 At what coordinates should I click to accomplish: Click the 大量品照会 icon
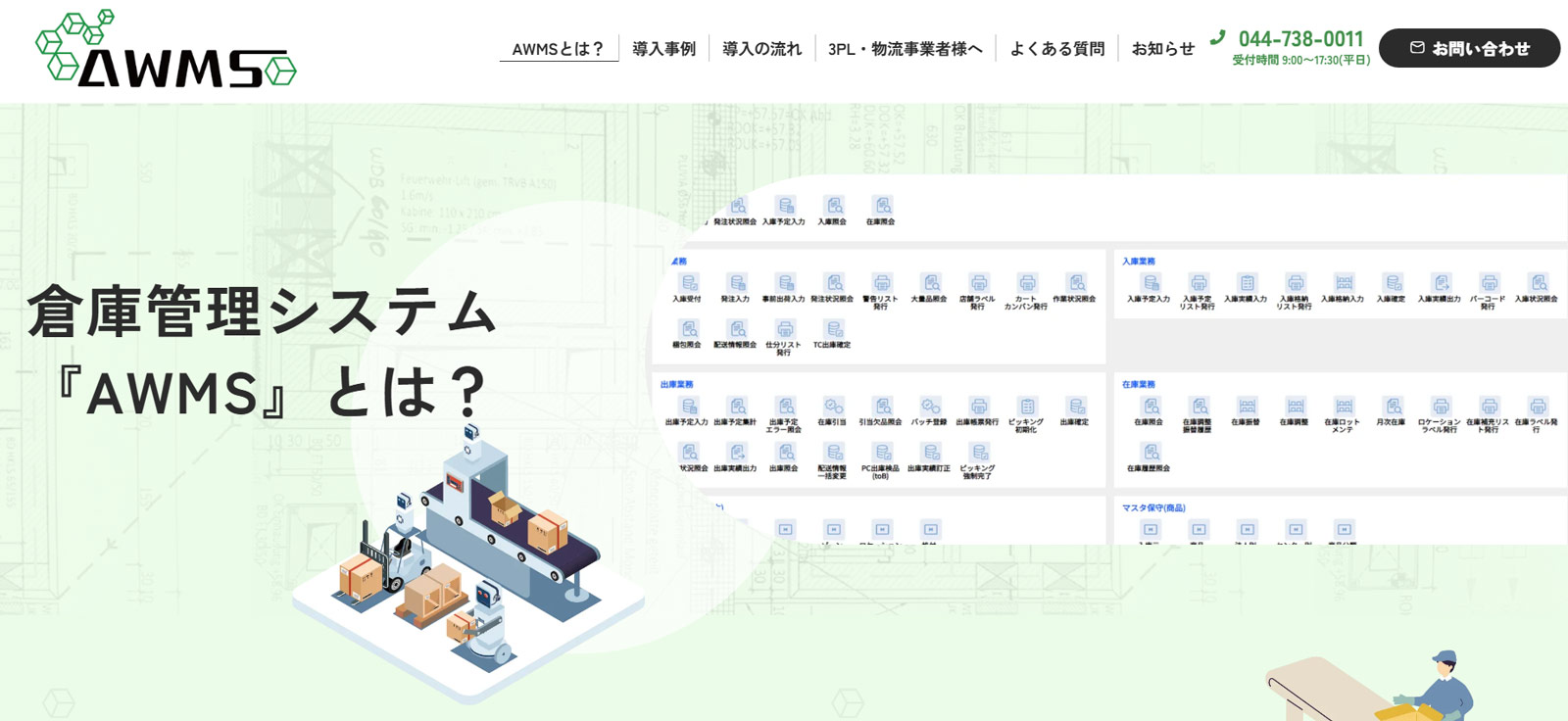coord(931,282)
